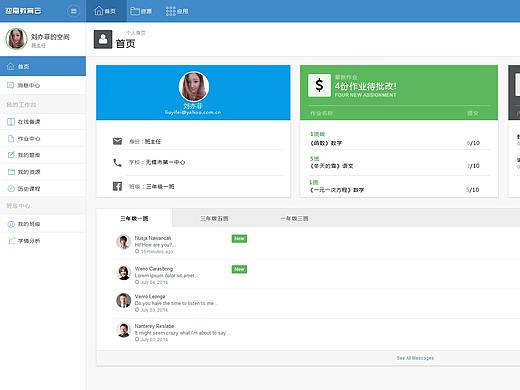Click the phone icon in profile details

click(x=117, y=162)
